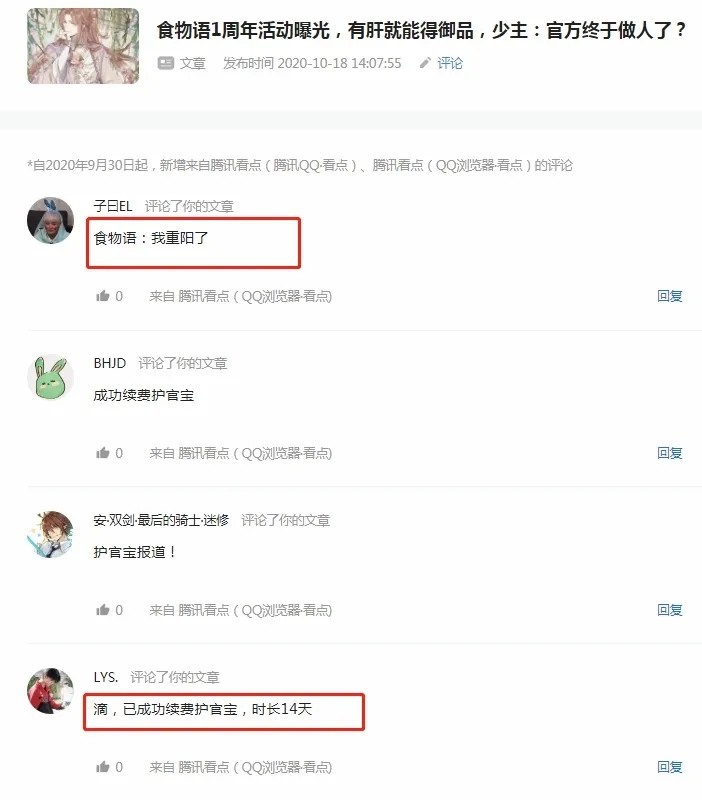Image resolution: width=702 pixels, height=800 pixels.
Task: Reply to the 护官宝报道 comment
Action: (669, 610)
